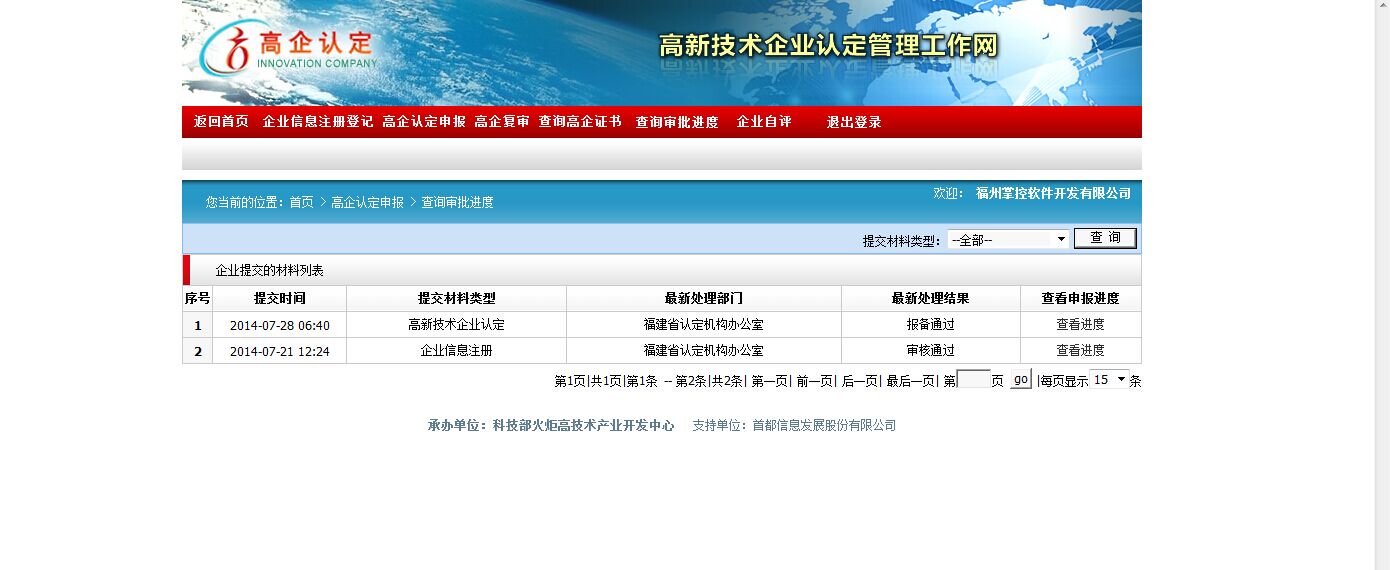Click the 提交时间 column header
This screenshot has width=1390, height=570.
280,299
